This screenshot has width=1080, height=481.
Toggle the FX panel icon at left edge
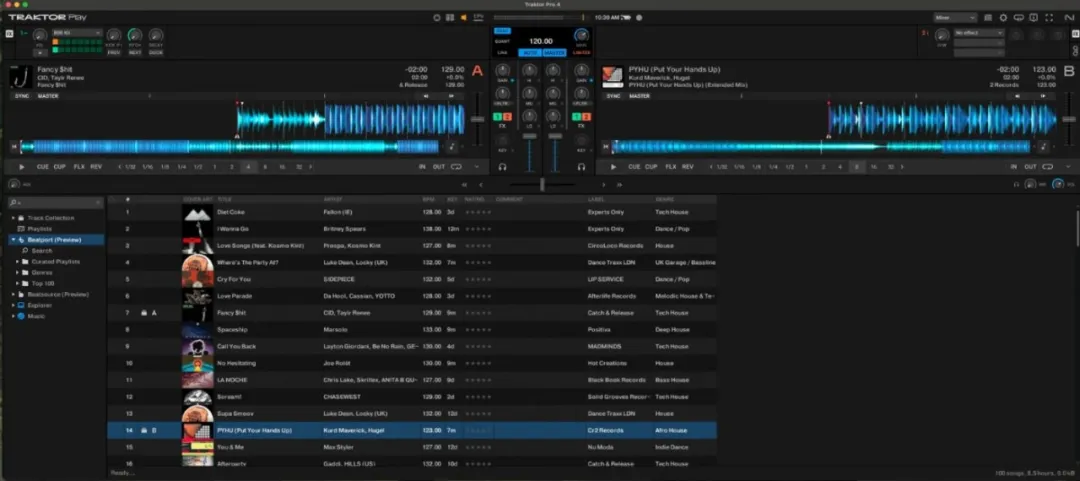[9, 33]
